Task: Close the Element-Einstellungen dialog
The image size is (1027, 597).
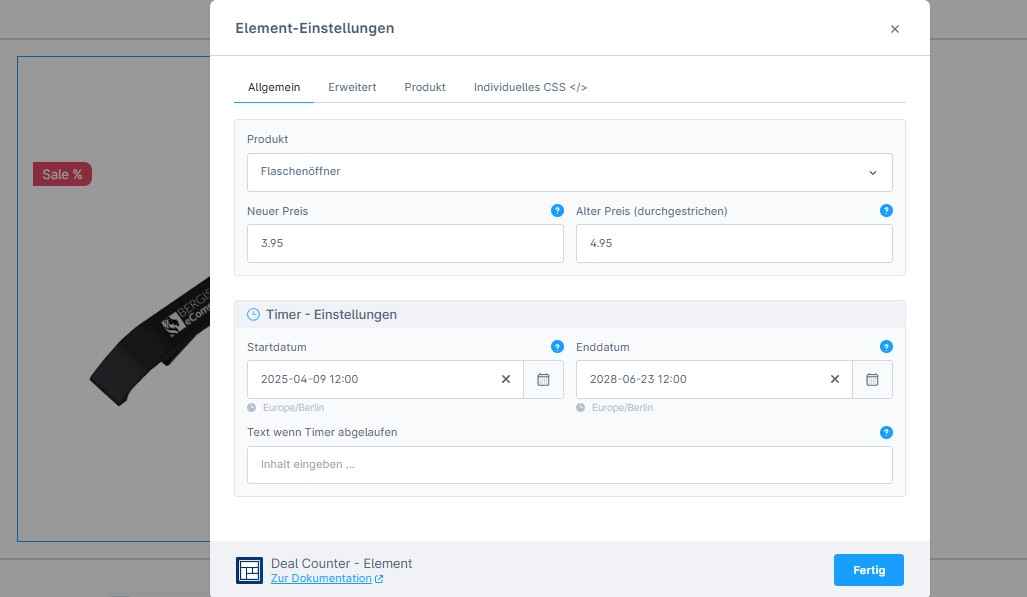Action: point(895,29)
